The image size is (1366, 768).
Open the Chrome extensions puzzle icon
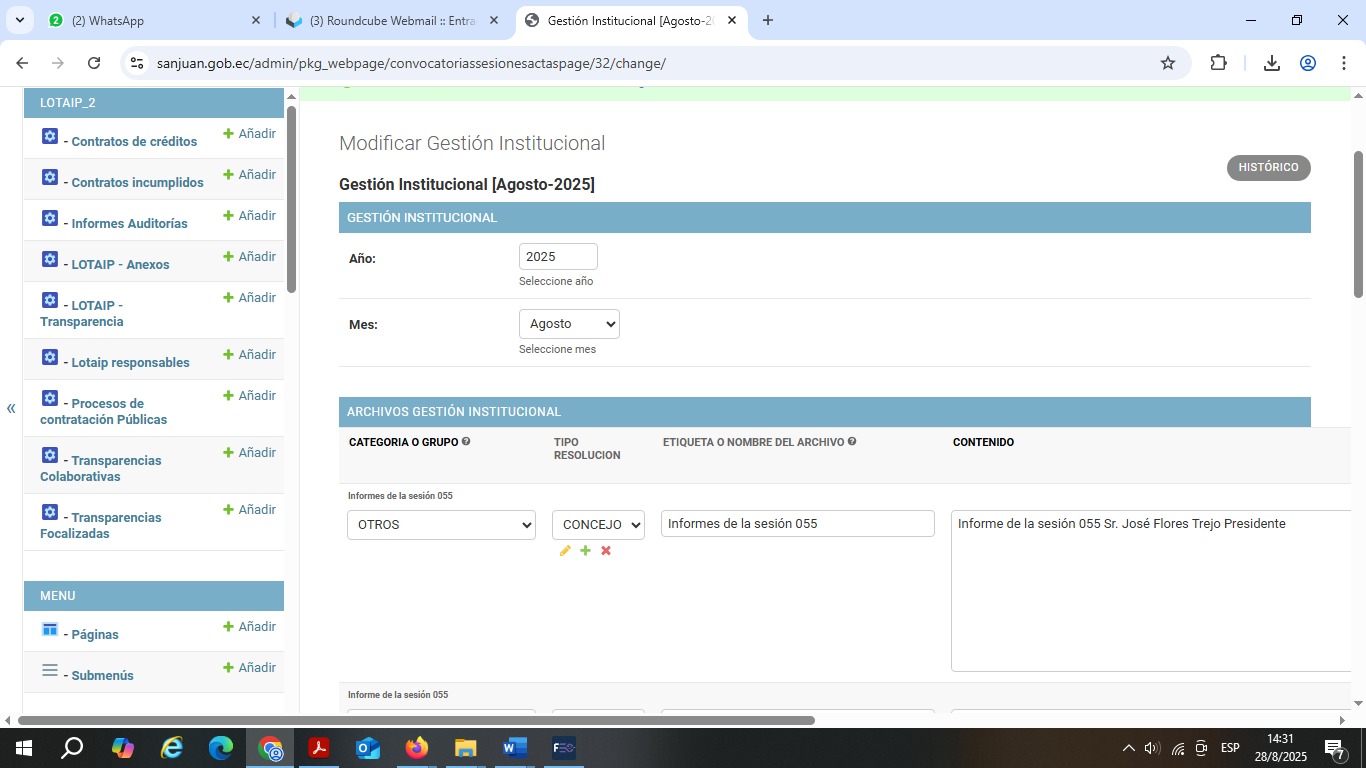coord(1218,63)
